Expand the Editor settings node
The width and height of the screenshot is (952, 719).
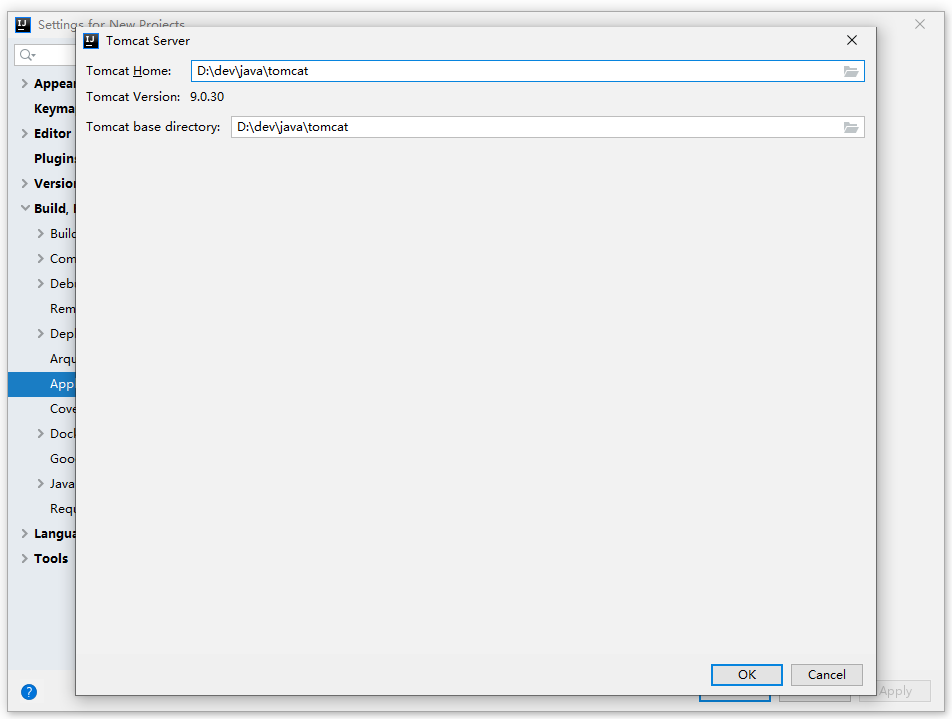25,134
